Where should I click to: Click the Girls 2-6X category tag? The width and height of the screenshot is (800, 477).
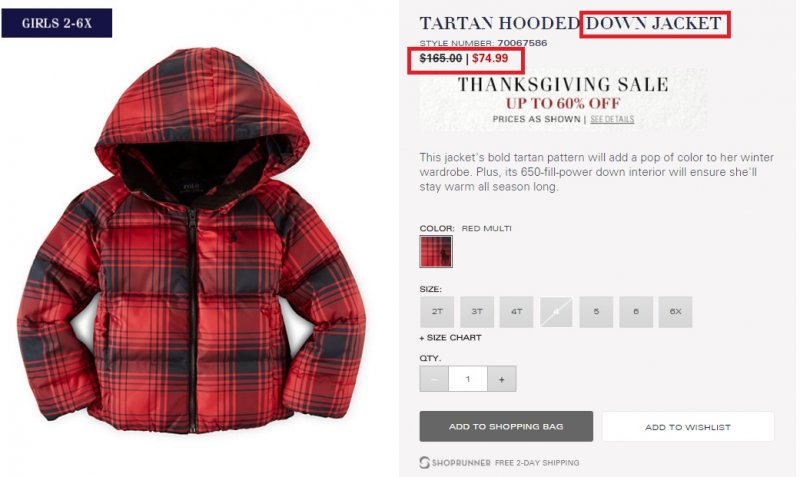point(57,23)
